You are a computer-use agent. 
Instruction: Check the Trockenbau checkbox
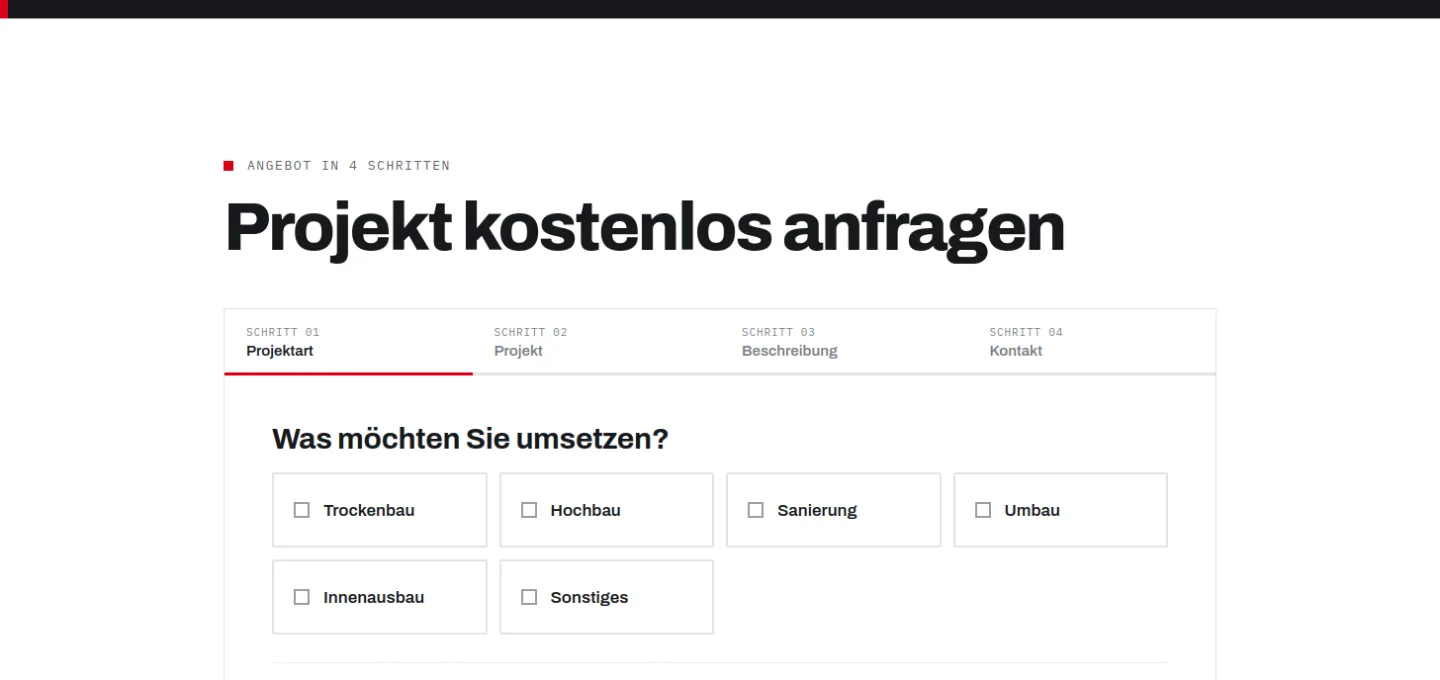coord(302,510)
